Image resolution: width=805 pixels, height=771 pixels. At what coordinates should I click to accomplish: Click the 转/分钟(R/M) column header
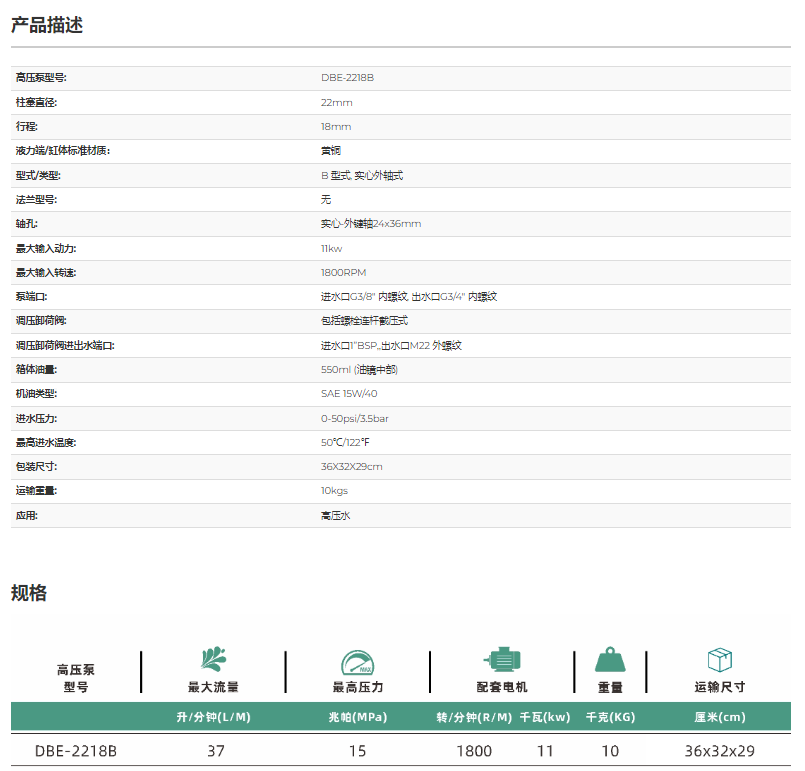pyautogui.click(x=474, y=717)
